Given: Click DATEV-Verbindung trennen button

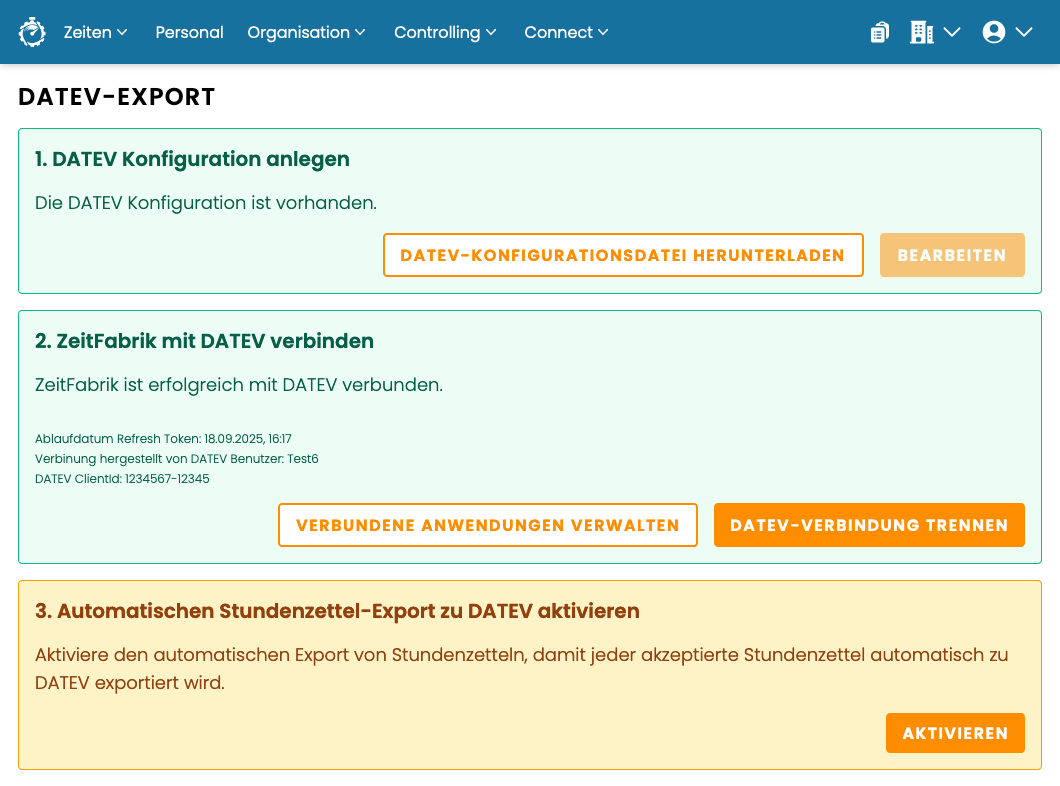Looking at the screenshot, I should pos(869,524).
